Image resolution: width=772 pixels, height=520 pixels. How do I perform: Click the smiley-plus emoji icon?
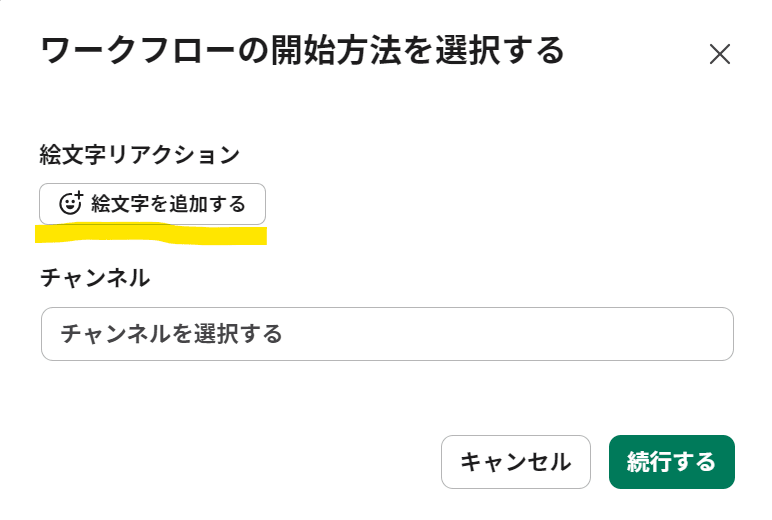click(x=71, y=203)
